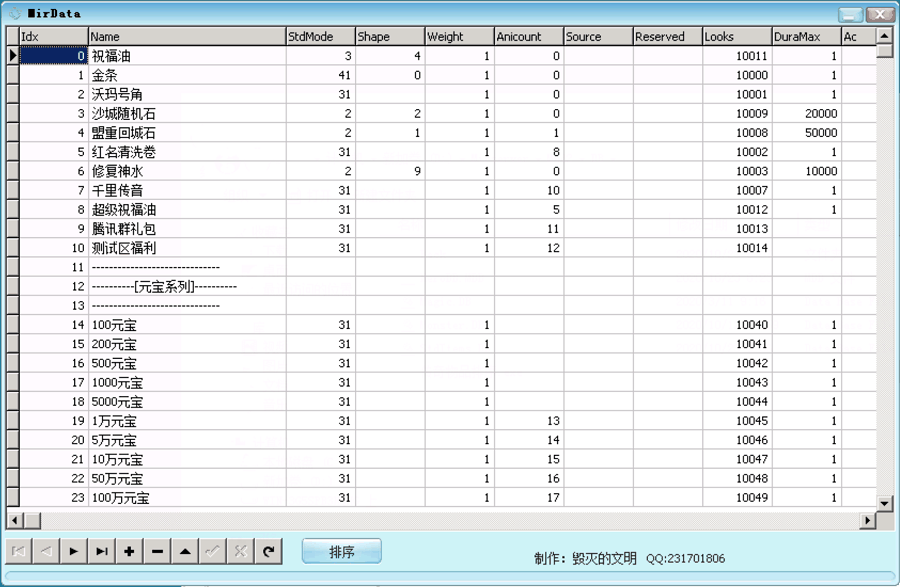Image resolution: width=900 pixels, height=587 pixels.
Task: Select the 修复神水 row name cell
Action: point(186,171)
